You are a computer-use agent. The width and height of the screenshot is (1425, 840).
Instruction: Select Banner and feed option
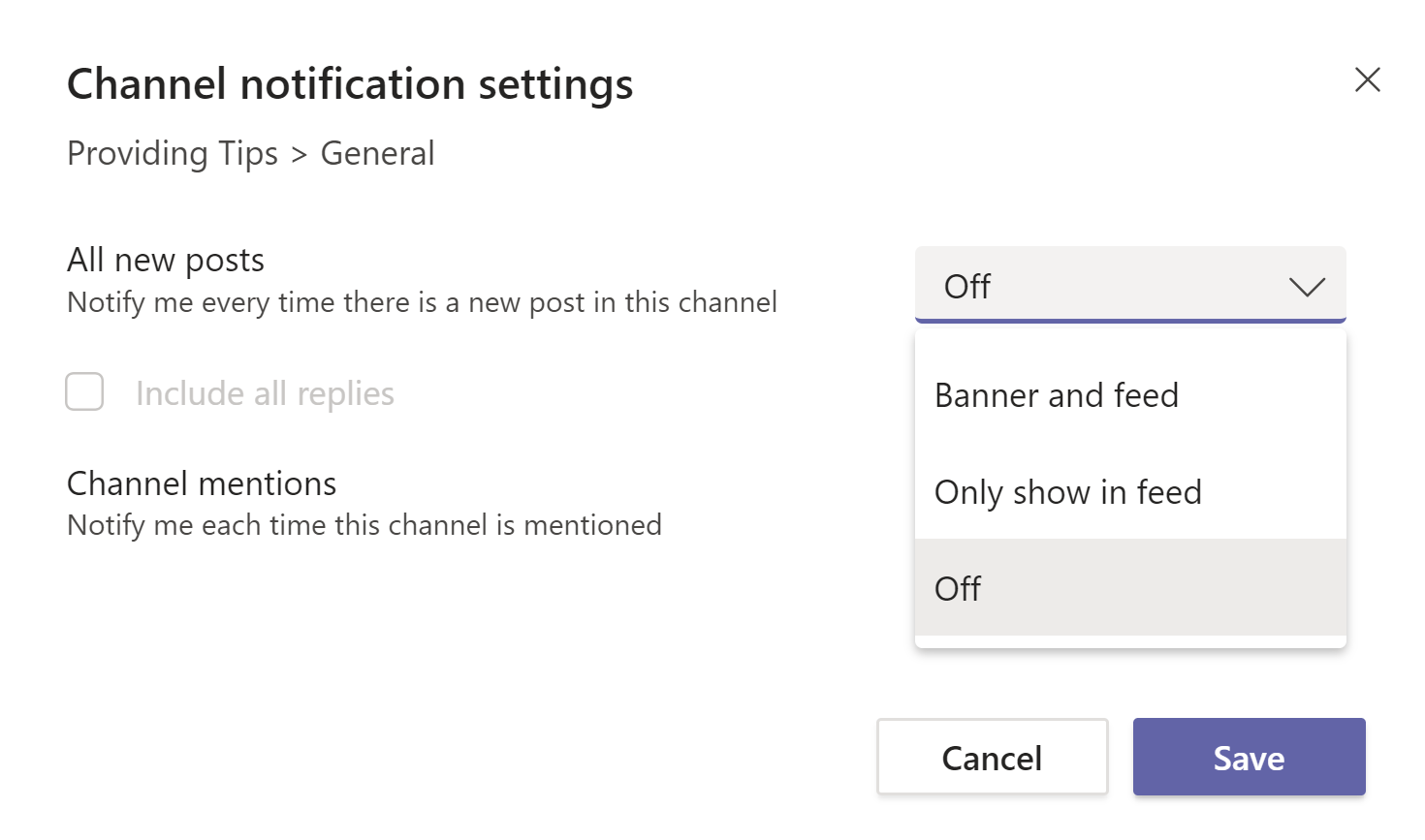[1056, 395]
